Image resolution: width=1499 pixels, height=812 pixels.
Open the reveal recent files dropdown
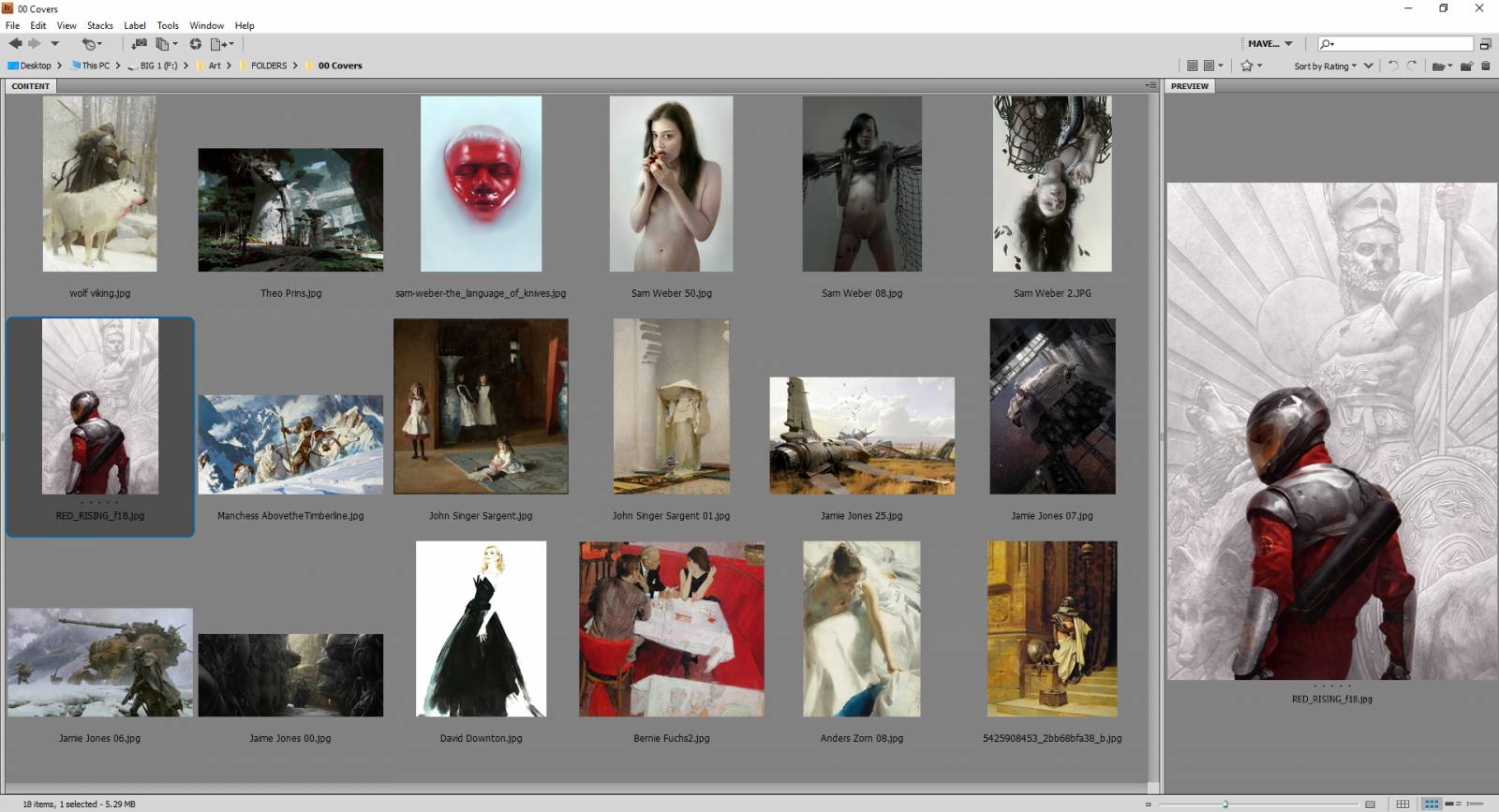click(x=91, y=44)
